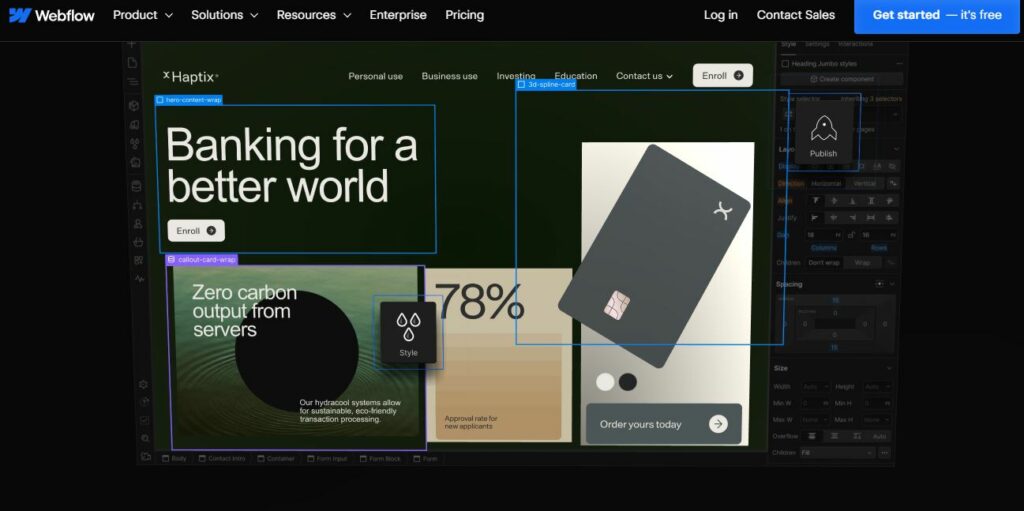Open the Width unit dropdown
1024x511 pixels.
click(x=825, y=387)
